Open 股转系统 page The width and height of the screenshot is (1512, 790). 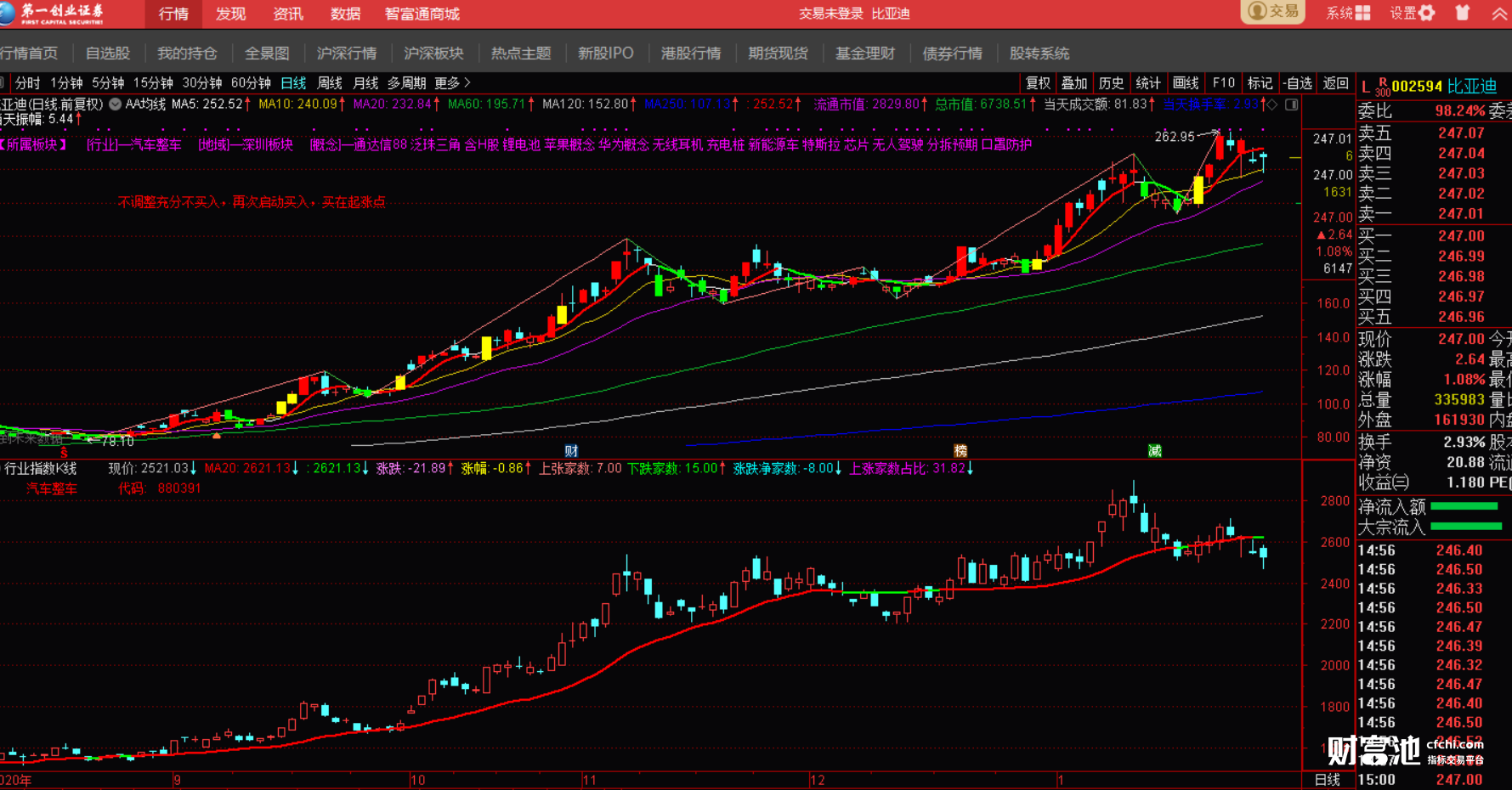click(1039, 54)
